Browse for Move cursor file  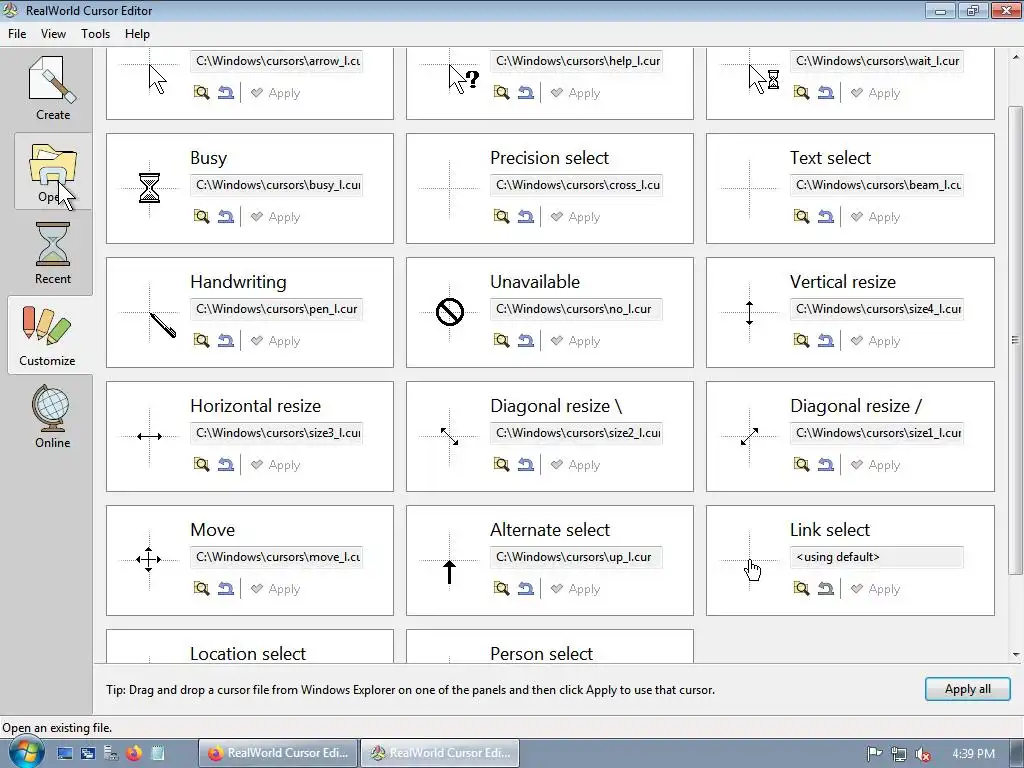coord(201,589)
